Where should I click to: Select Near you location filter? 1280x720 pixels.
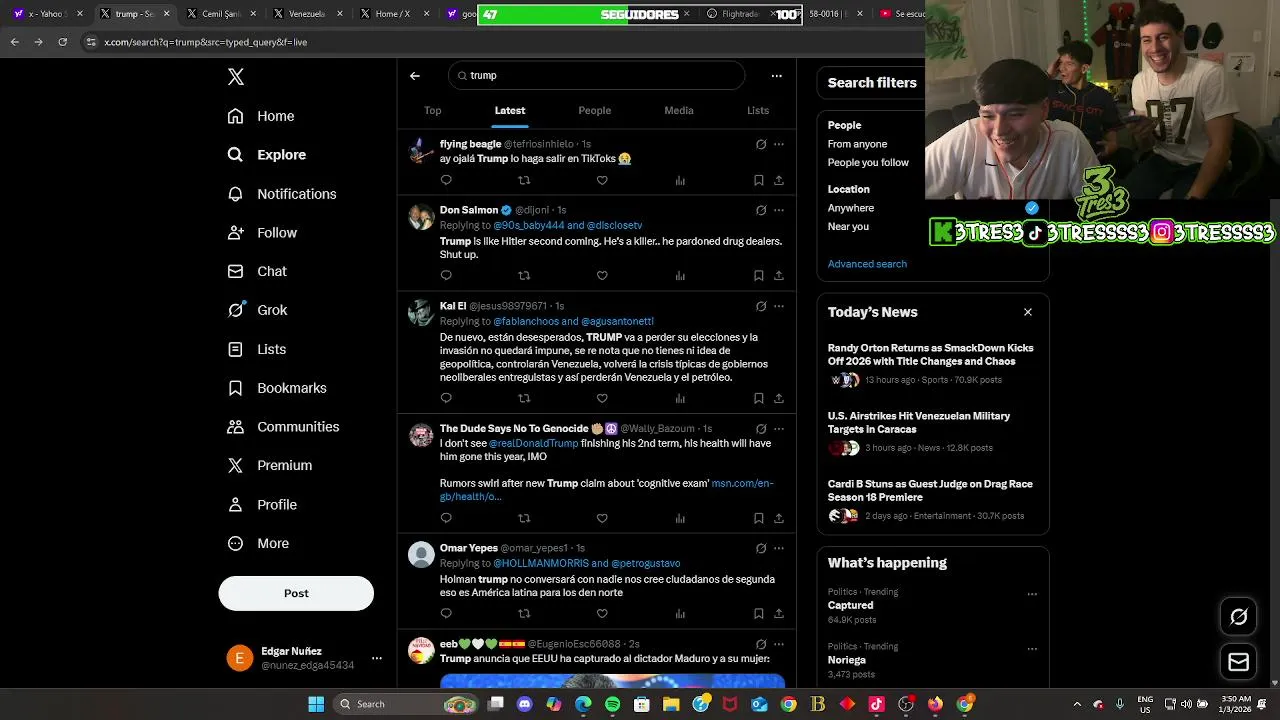[848, 227]
